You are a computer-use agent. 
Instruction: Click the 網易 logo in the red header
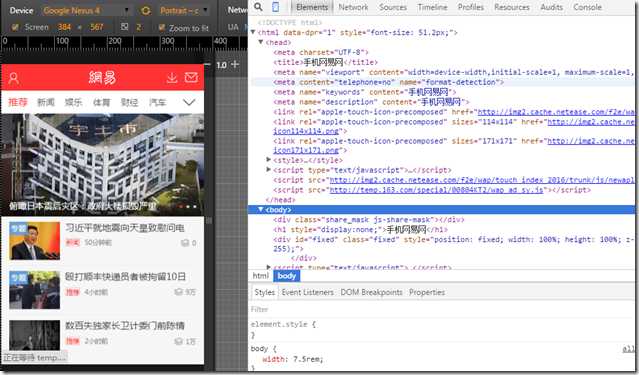(102, 77)
